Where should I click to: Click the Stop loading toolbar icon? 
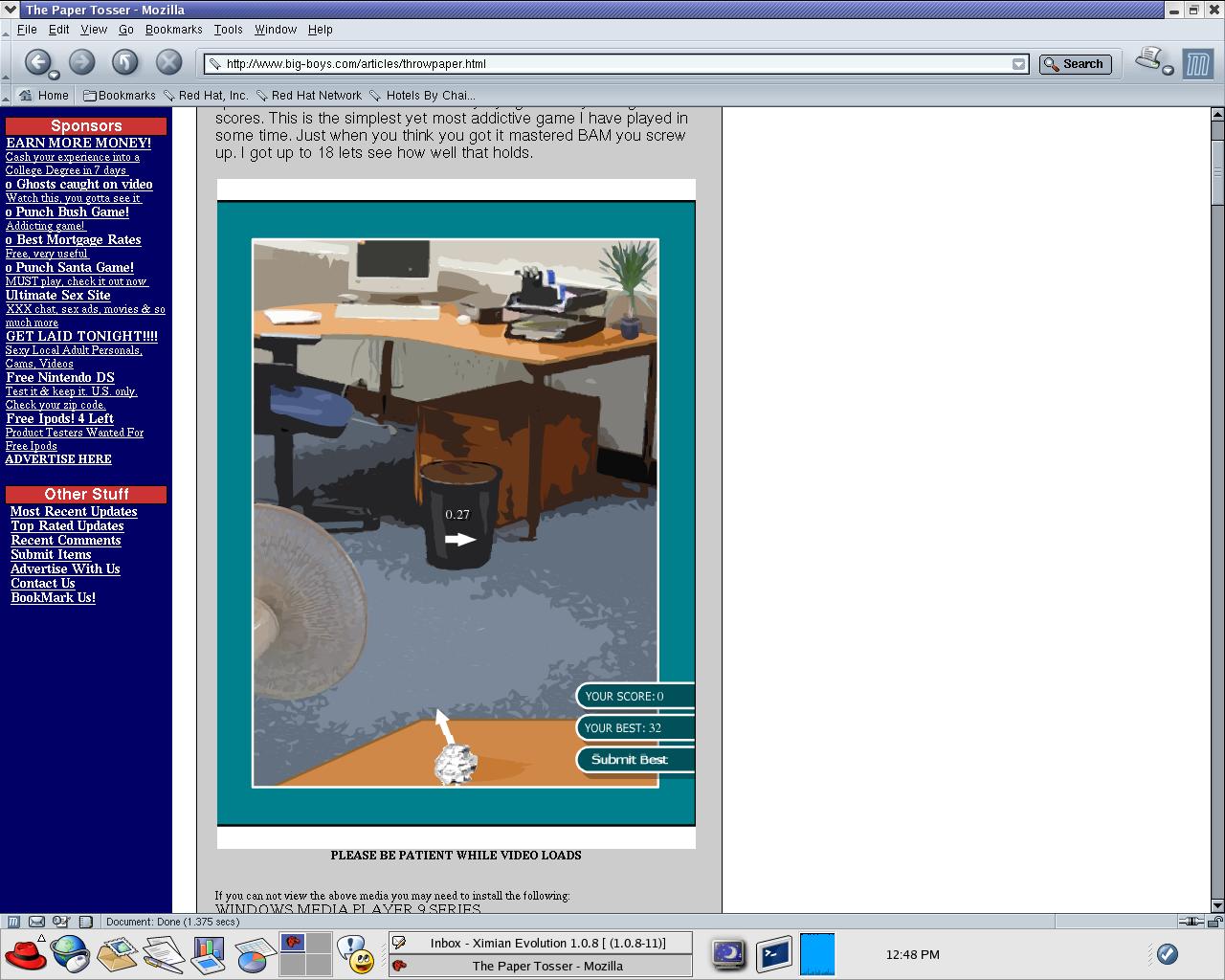pyautogui.click(x=168, y=62)
